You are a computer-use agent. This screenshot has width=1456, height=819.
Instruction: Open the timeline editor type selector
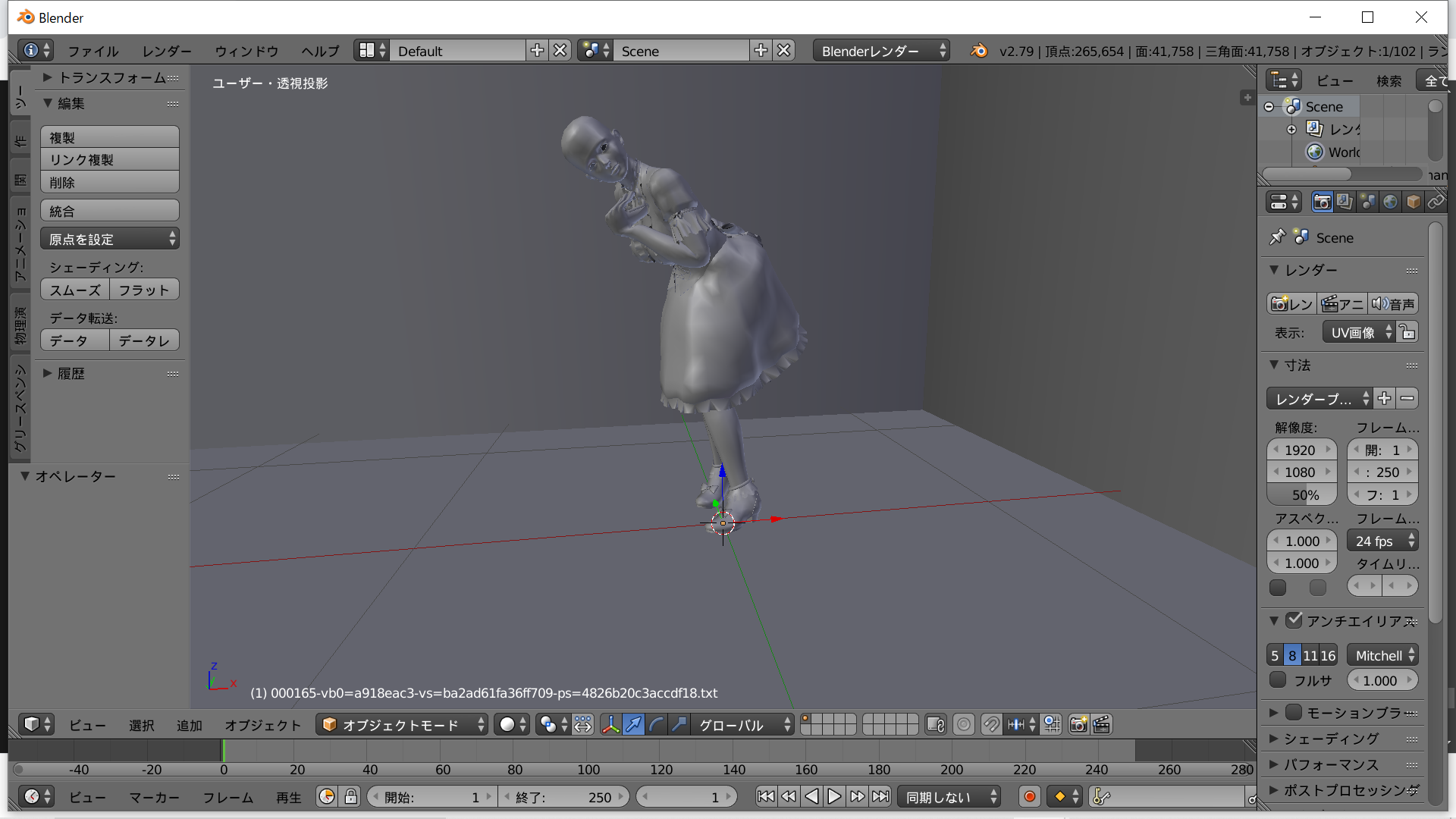[36, 796]
